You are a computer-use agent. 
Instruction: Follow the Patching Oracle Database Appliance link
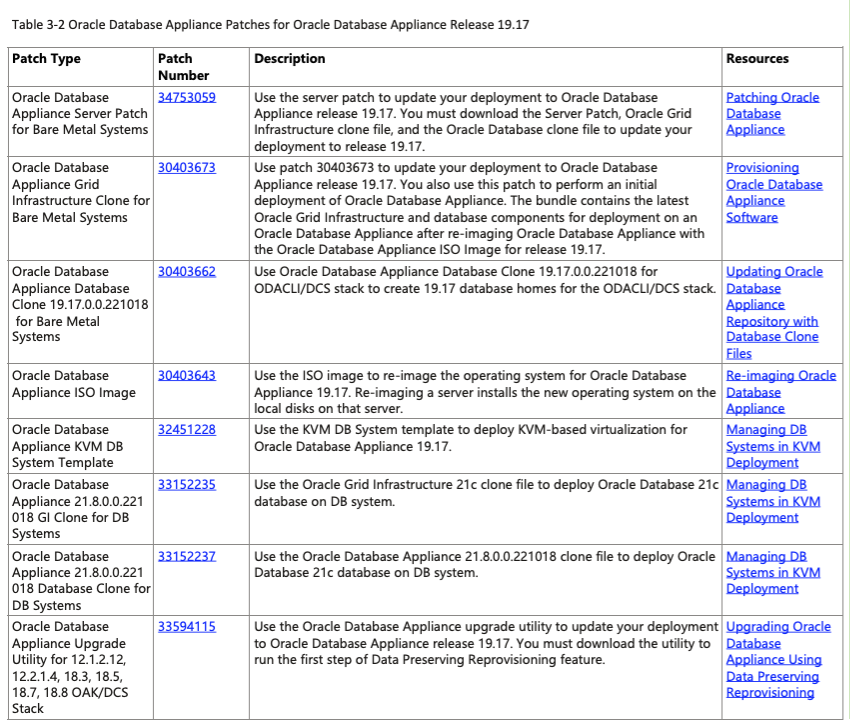point(772,114)
